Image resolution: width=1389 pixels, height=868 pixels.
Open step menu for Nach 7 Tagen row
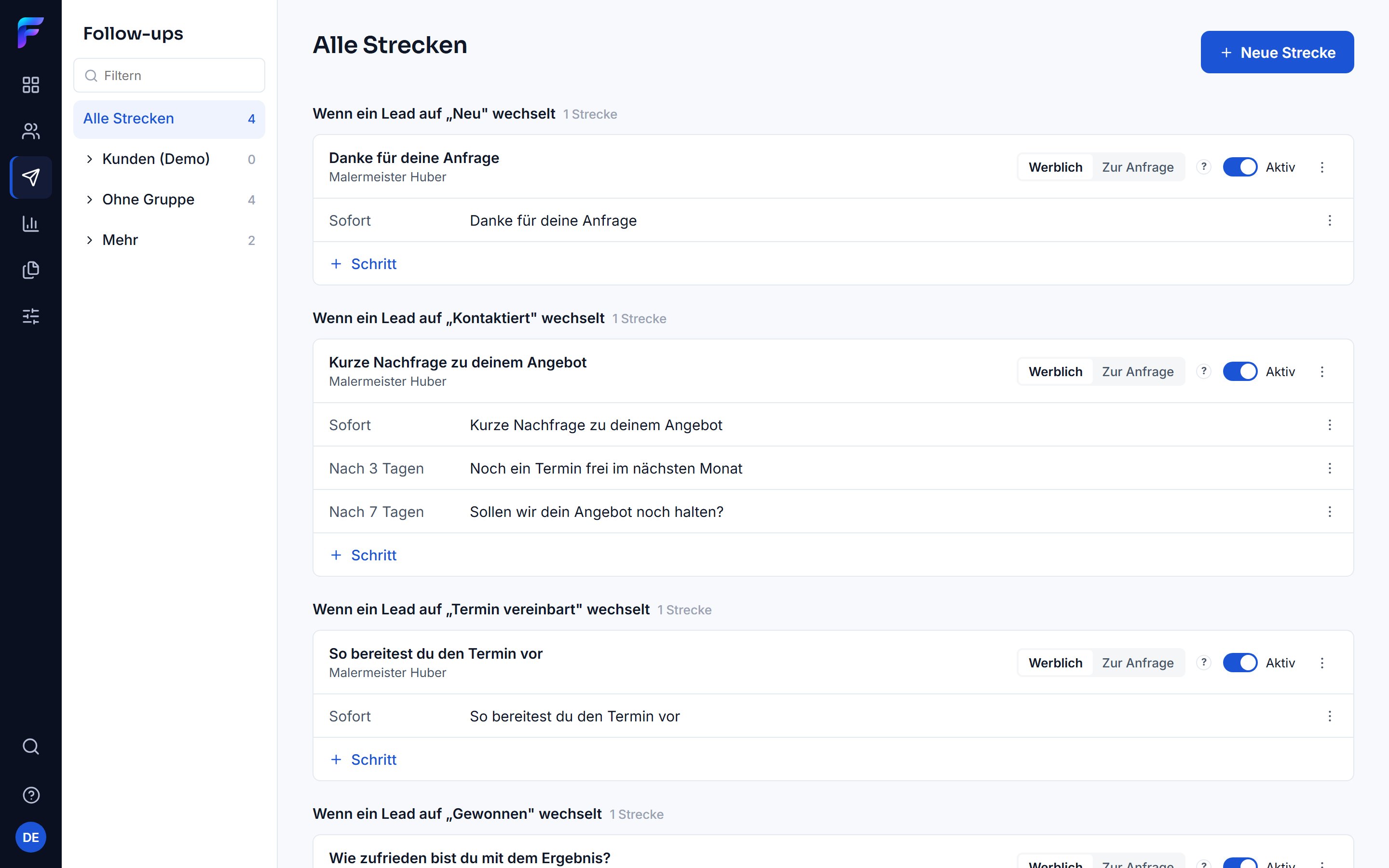(x=1329, y=512)
